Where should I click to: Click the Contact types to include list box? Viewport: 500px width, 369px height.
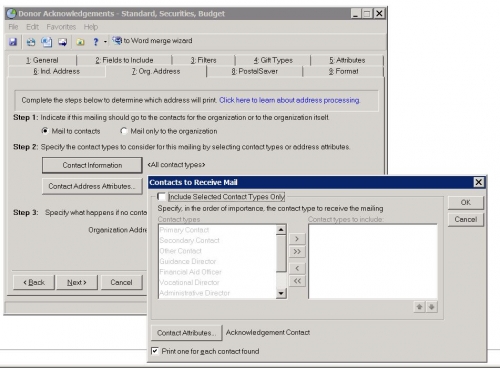tap(373, 262)
